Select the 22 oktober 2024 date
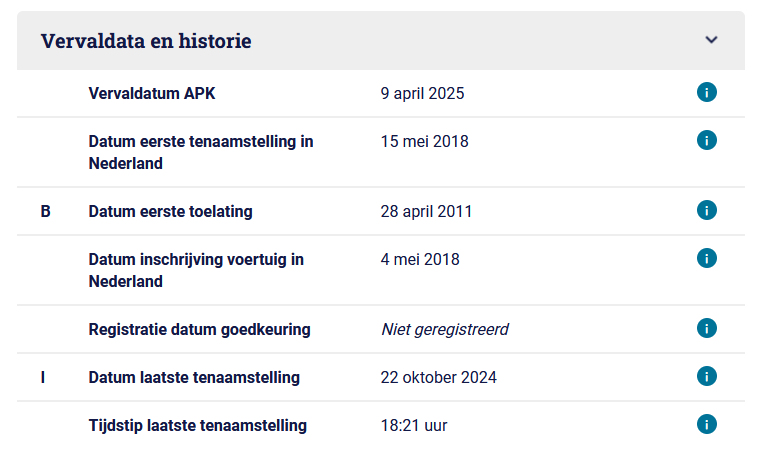This screenshot has height=458, width=757. coord(438,377)
